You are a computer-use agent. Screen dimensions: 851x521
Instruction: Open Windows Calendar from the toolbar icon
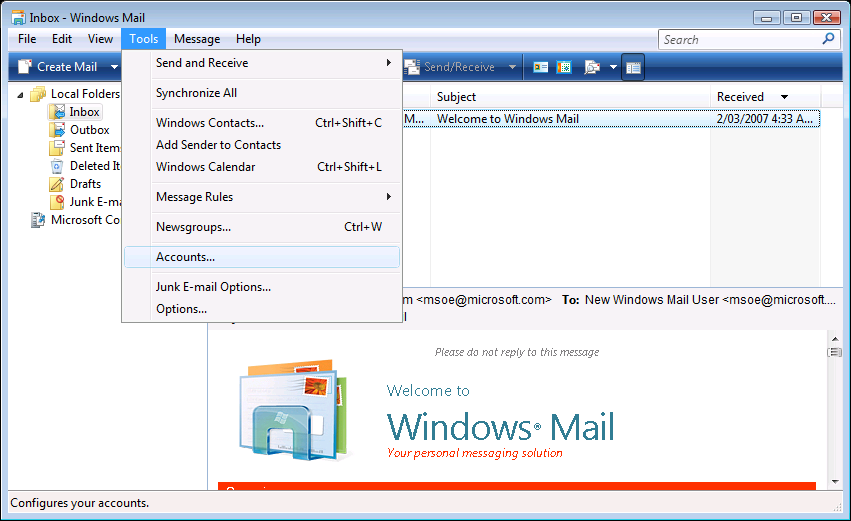564,67
